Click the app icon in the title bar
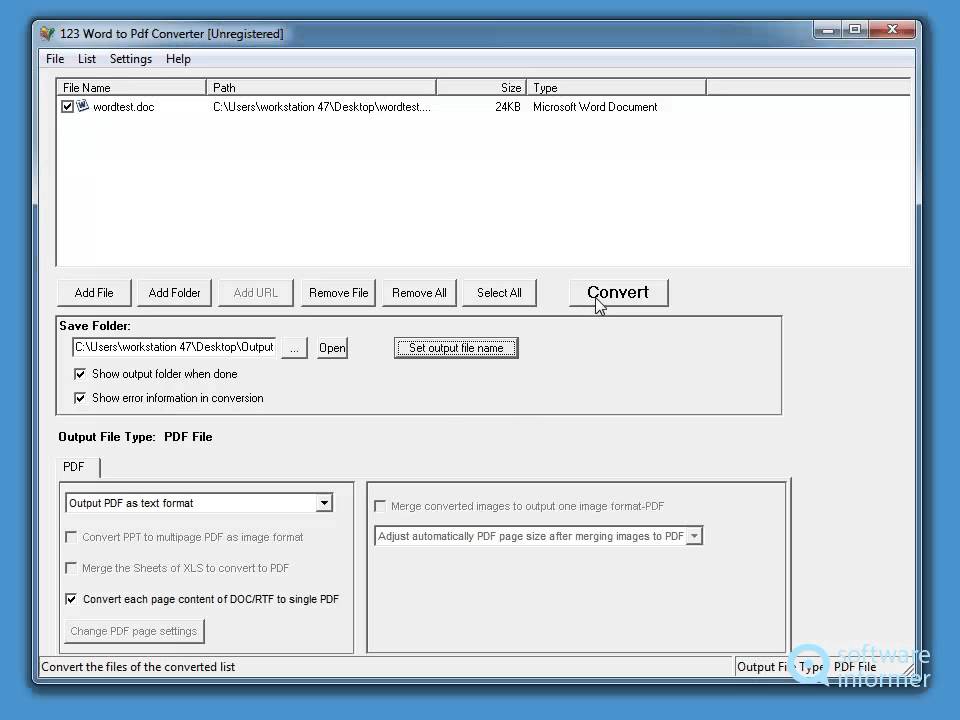This screenshot has height=720, width=960. tap(47, 34)
